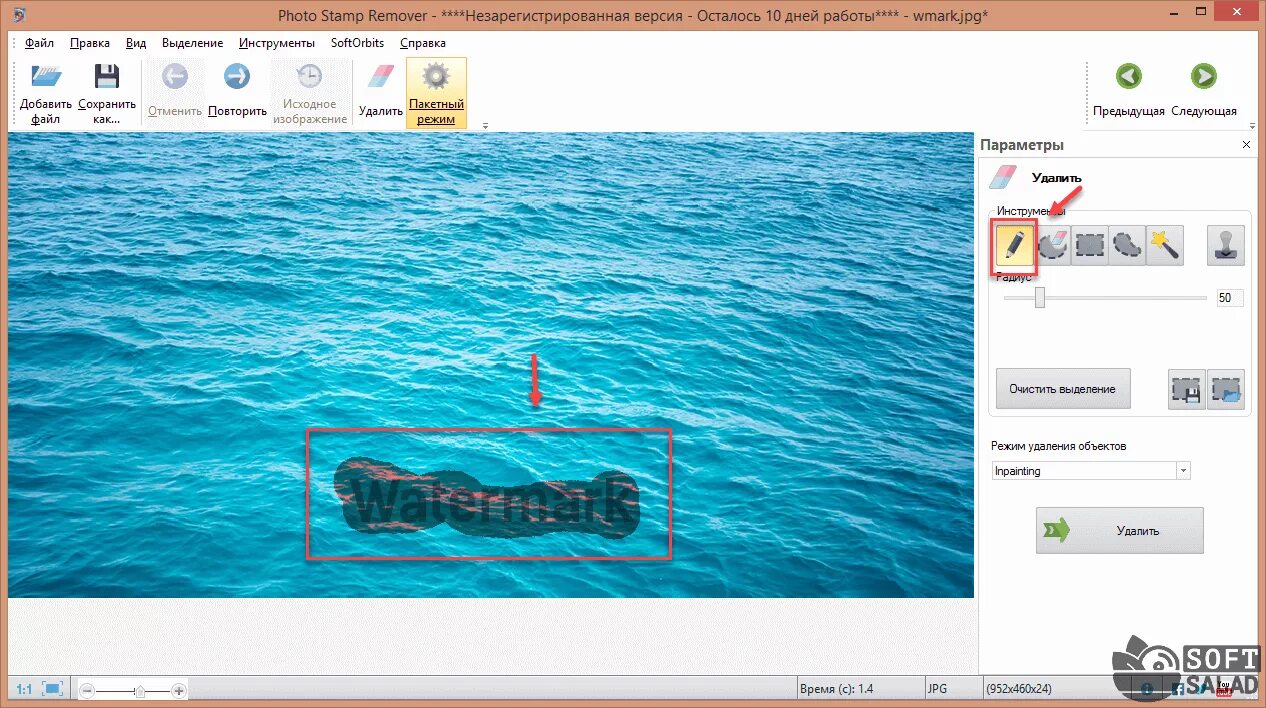Viewport: 1266px width, 708px height.
Task: Click the green Удалить button
Action: [x=1119, y=531]
